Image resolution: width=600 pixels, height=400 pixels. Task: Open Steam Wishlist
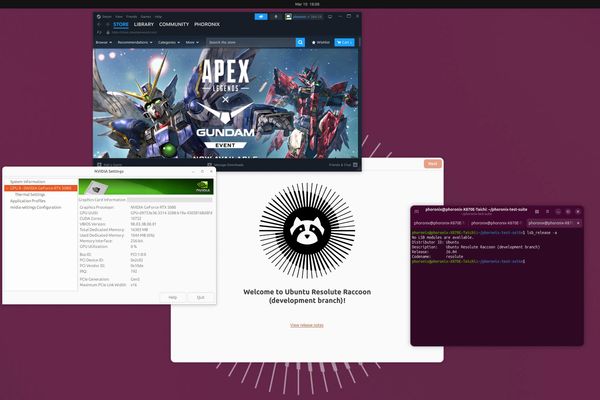321,42
